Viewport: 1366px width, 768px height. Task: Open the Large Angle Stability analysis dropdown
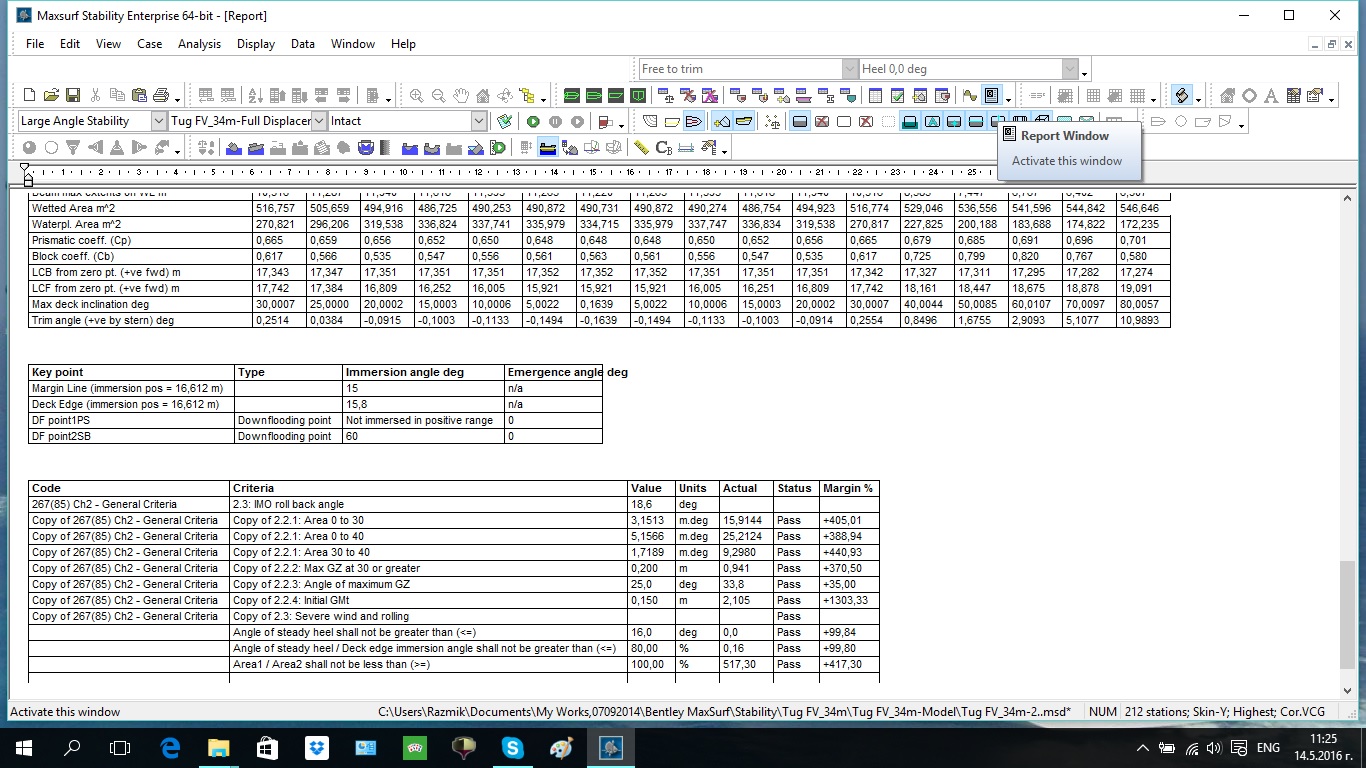158,121
